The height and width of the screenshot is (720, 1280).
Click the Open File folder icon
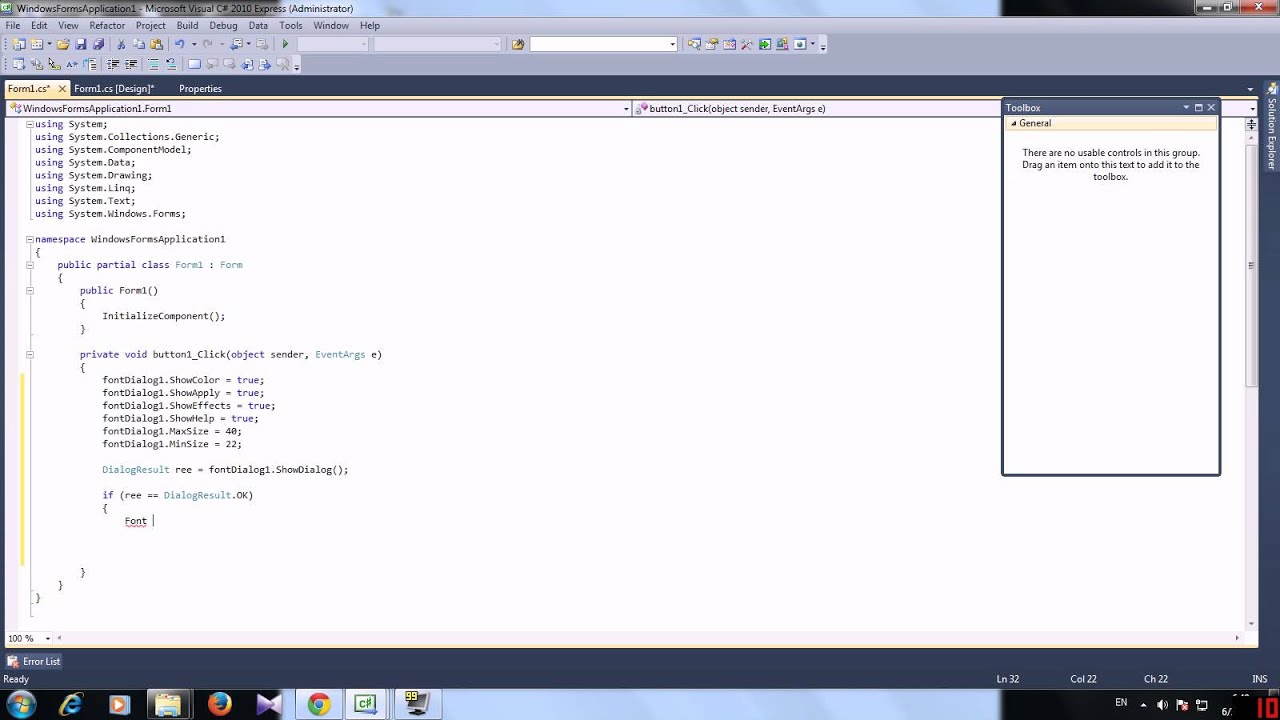[63, 44]
